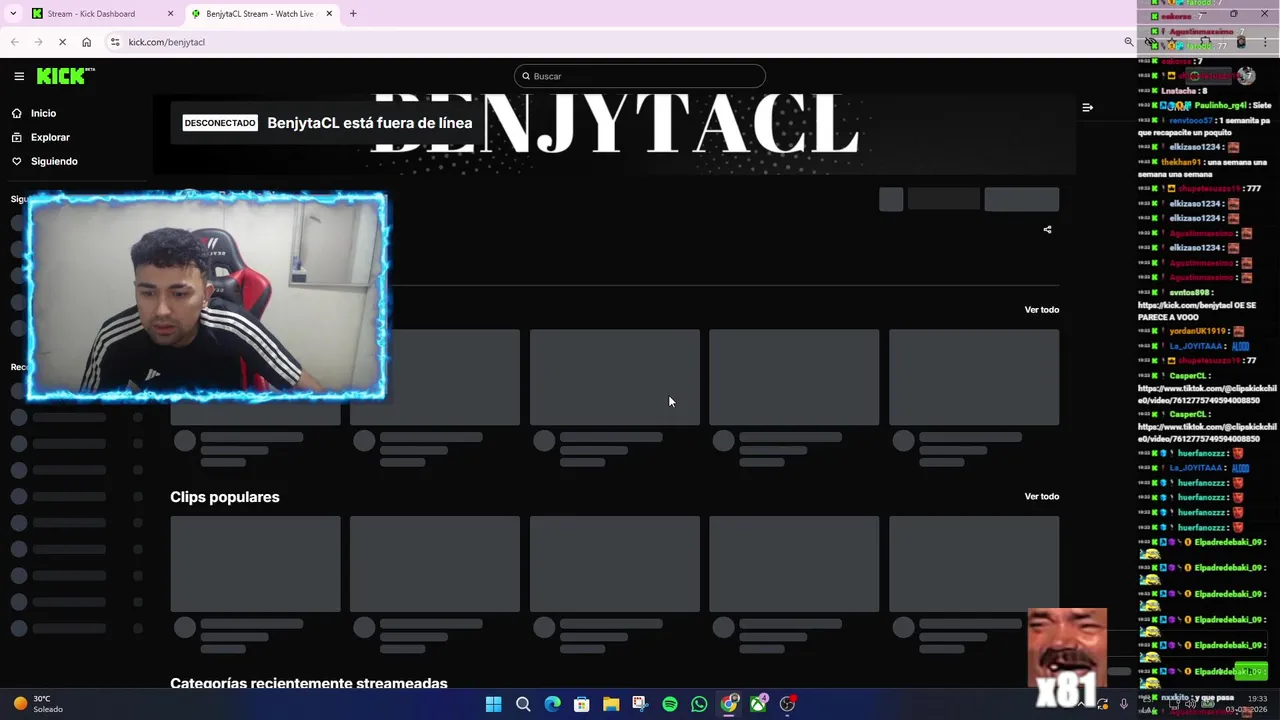Open Spotify from the taskbar

coord(670,704)
